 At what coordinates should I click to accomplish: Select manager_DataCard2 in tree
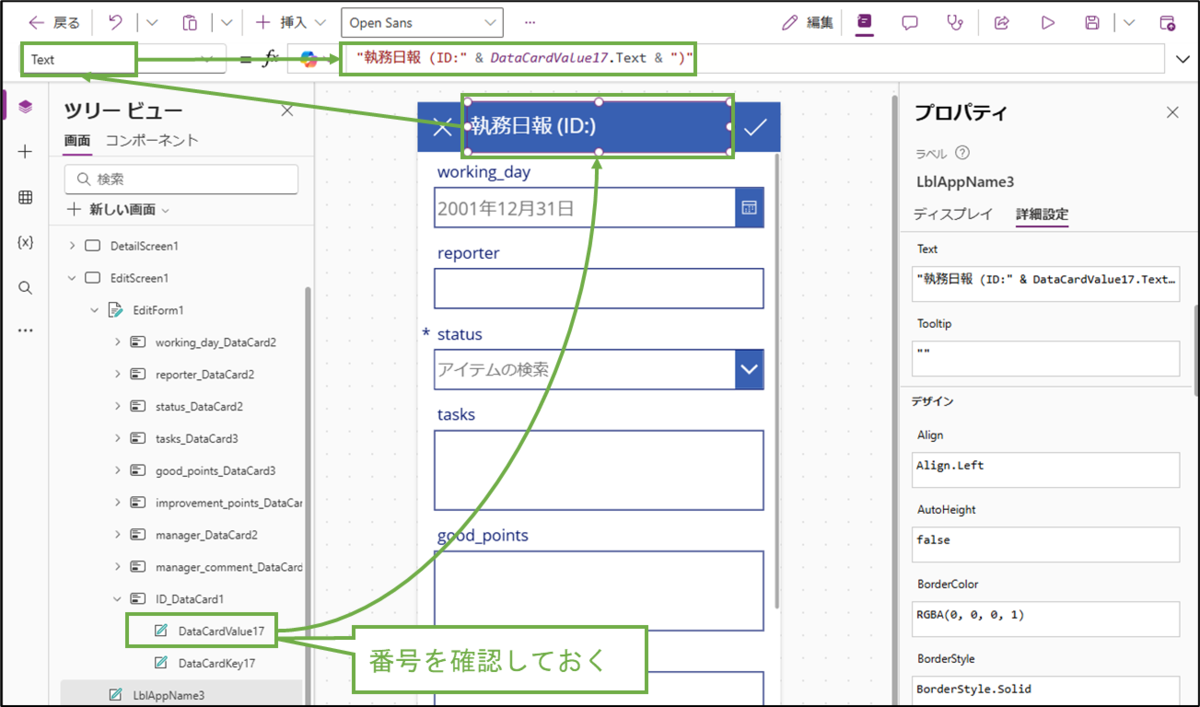pos(206,535)
